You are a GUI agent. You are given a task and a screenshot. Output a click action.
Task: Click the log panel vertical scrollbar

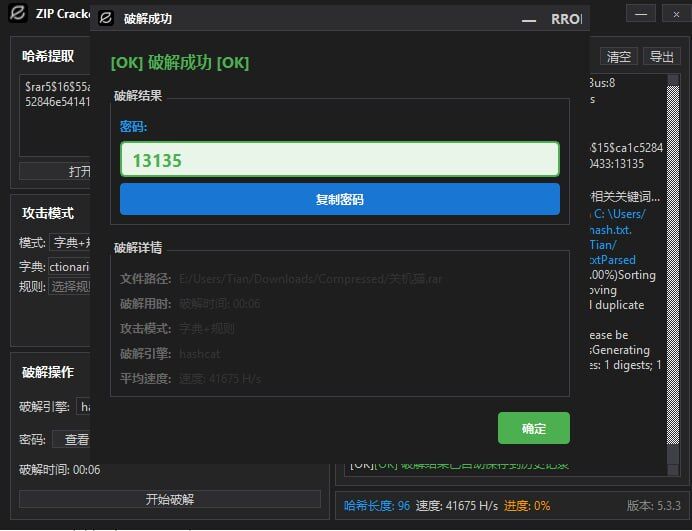pyautogui.click(x=673, y=270)
